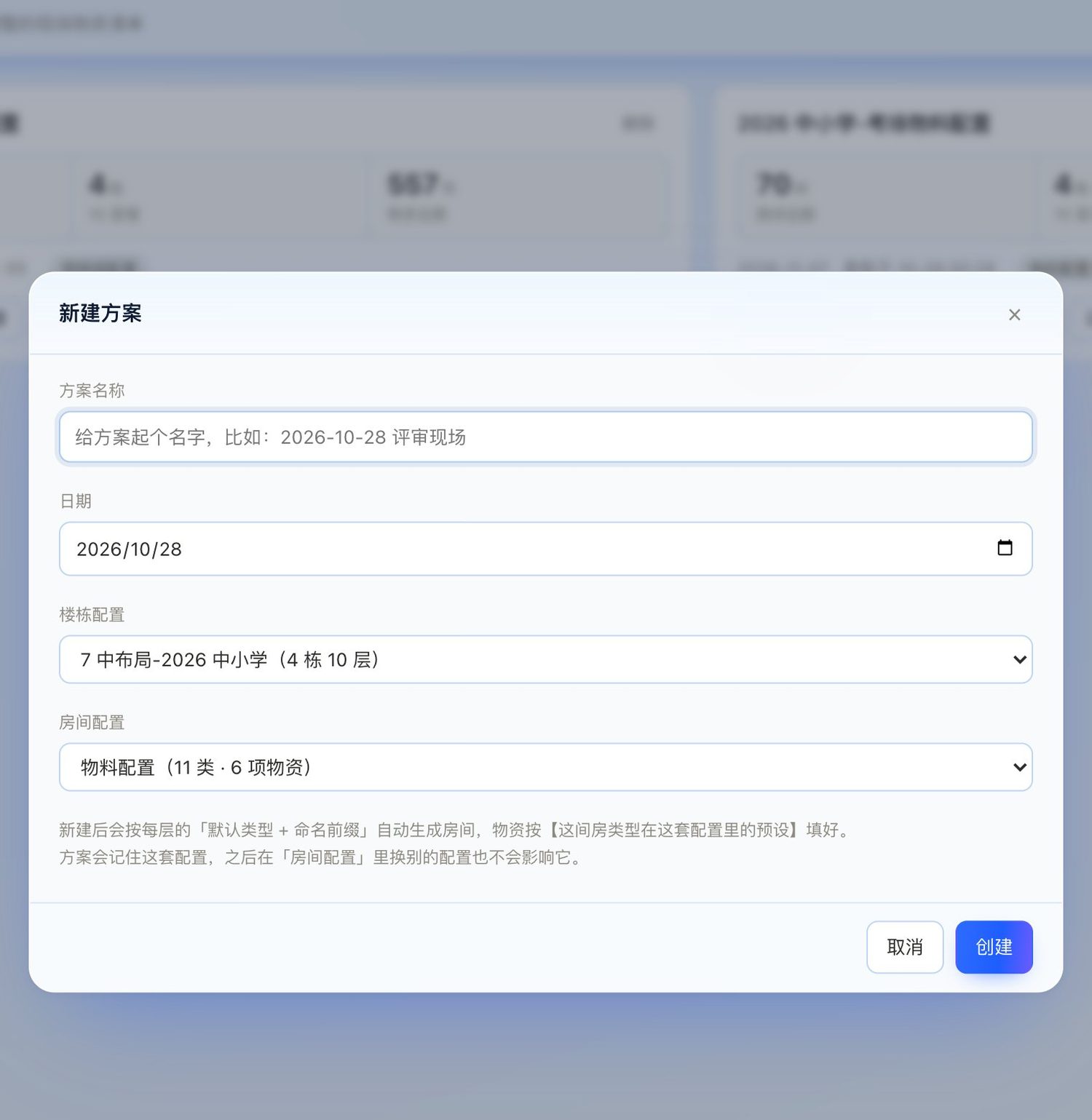Open the 房间配置 dropdown
Viewport: 1092px width, 1120px height.
click(x=546, y=767)
